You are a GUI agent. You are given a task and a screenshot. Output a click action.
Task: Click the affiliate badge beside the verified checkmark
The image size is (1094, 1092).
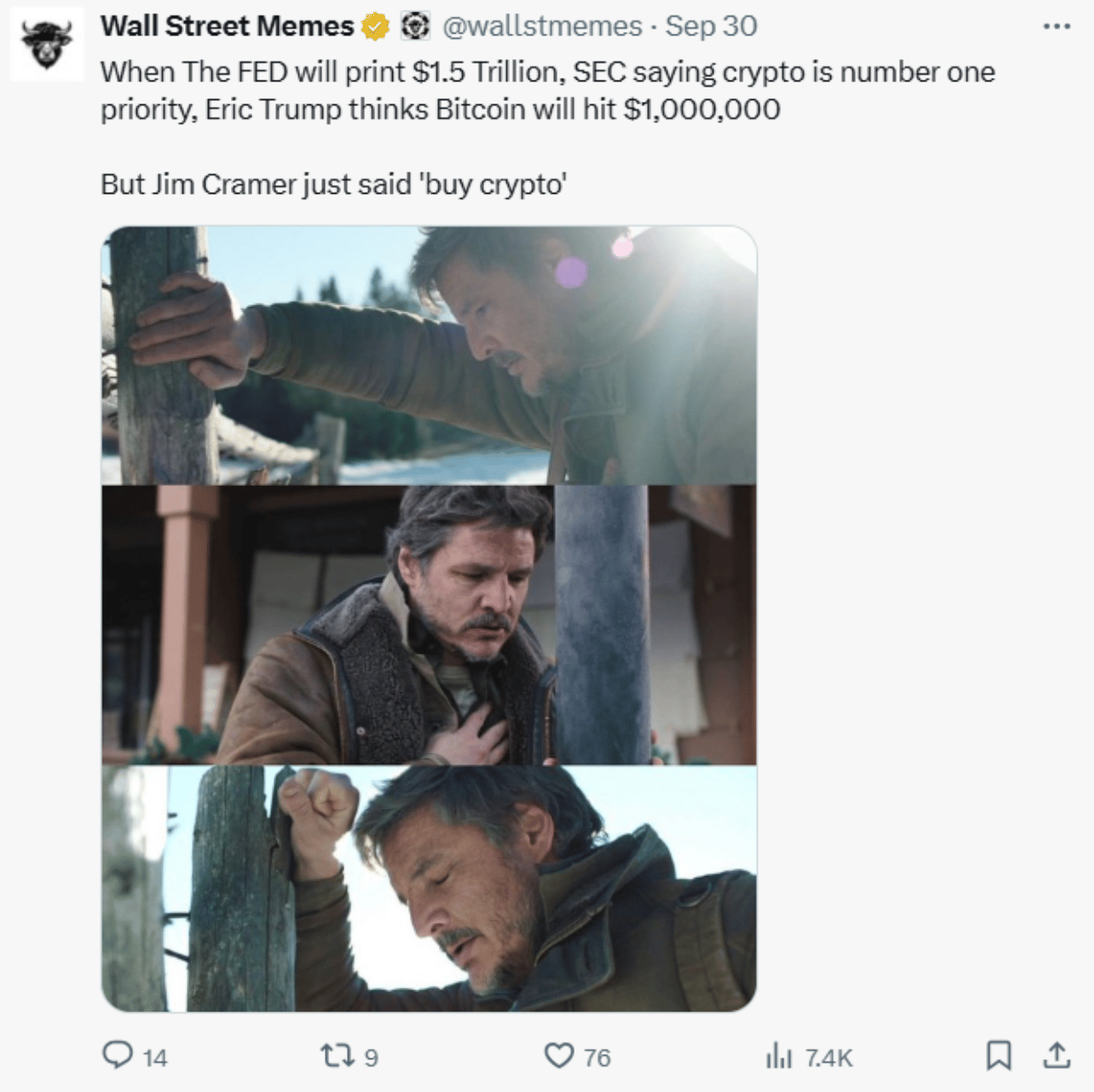(x=410, y=27)
